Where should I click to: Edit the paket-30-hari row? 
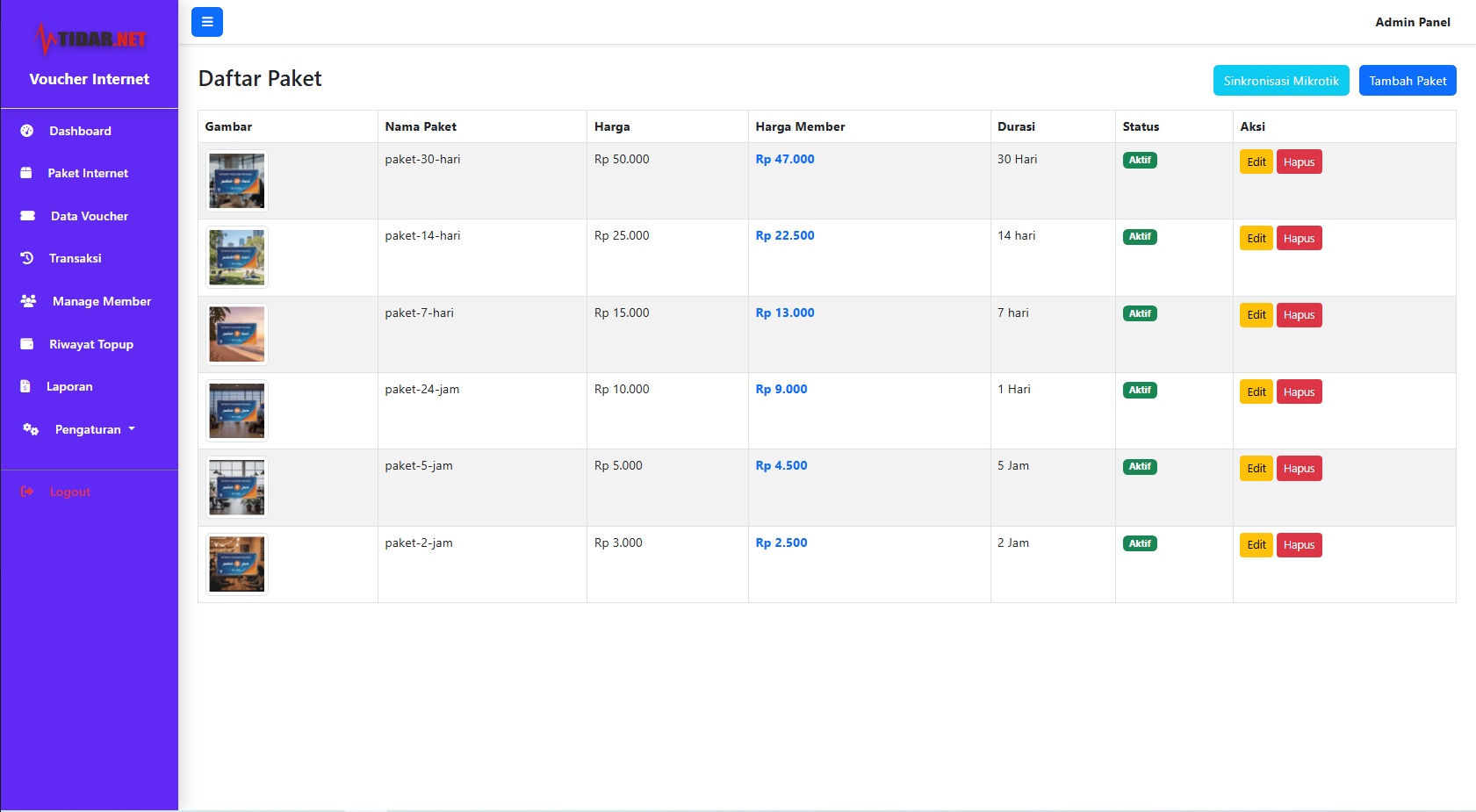pyautogui.click(x=1256, y=162)
